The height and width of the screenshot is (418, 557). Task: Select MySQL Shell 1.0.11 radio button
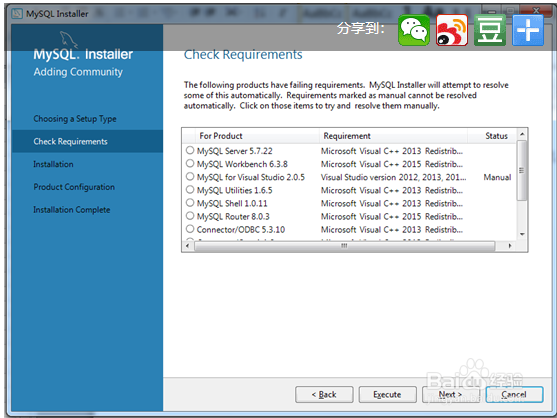(190, 203)
